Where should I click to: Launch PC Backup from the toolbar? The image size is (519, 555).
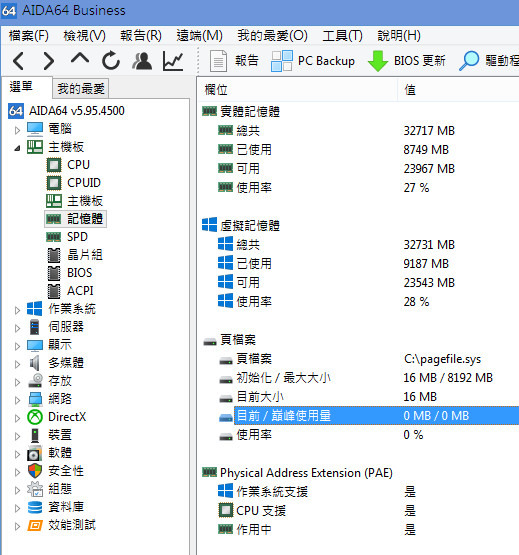[x=313, y=61]
